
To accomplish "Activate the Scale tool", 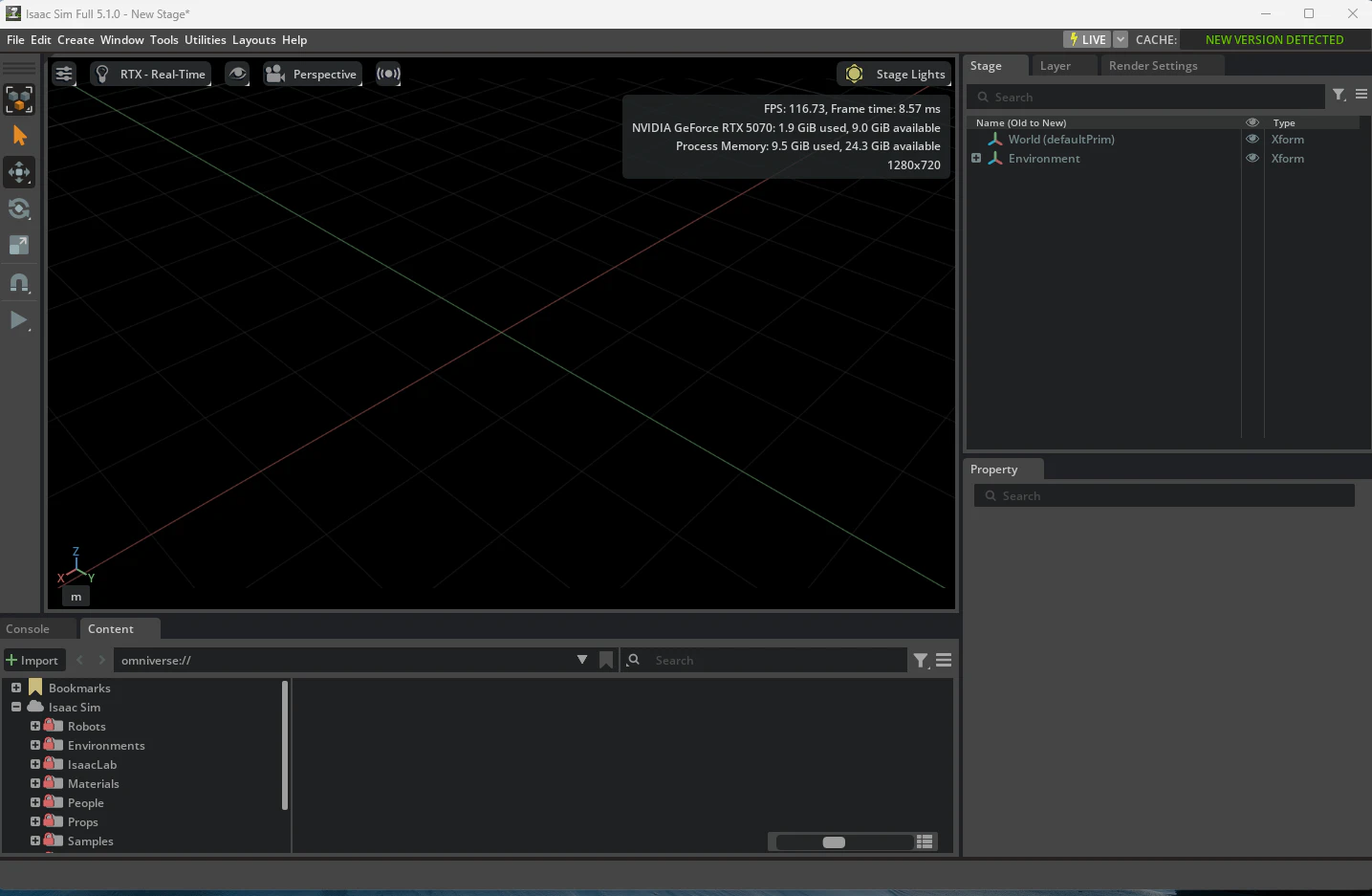I will 19,245.
